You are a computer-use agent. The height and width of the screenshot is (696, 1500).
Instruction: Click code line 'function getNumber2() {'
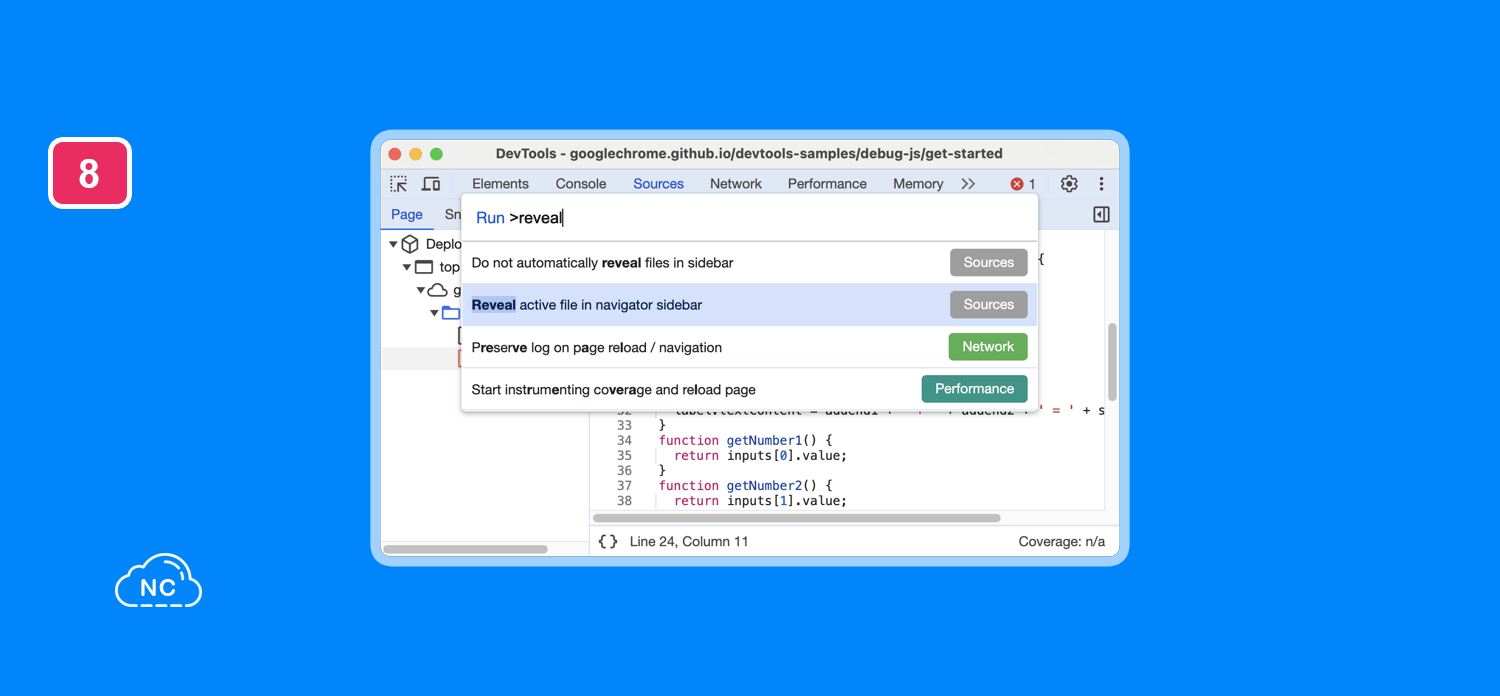[x=745, y=486]
